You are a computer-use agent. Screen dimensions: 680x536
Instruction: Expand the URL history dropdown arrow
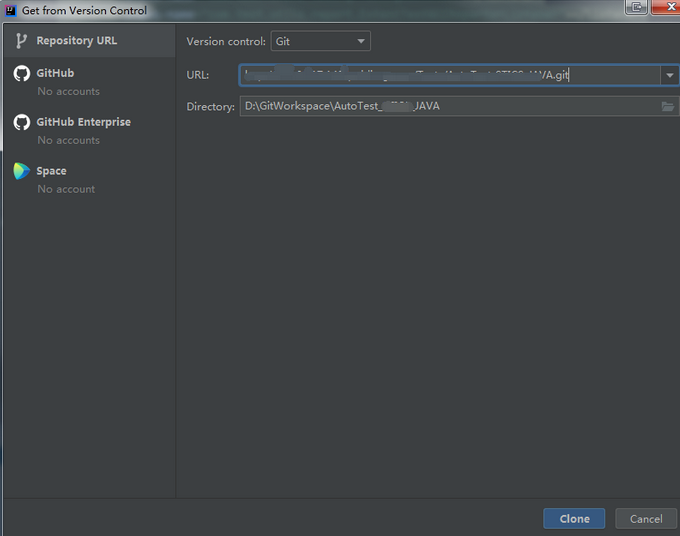669,75
